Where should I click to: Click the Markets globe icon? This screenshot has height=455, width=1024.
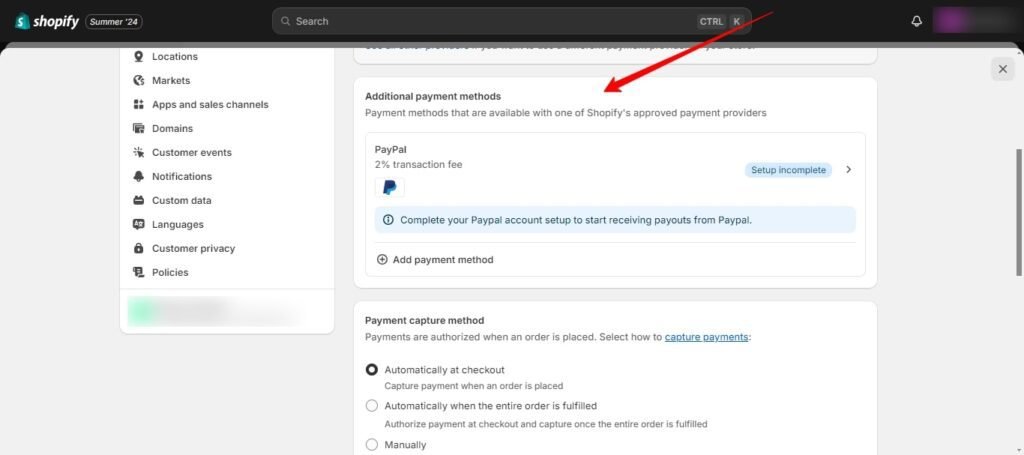coord(138,81)
